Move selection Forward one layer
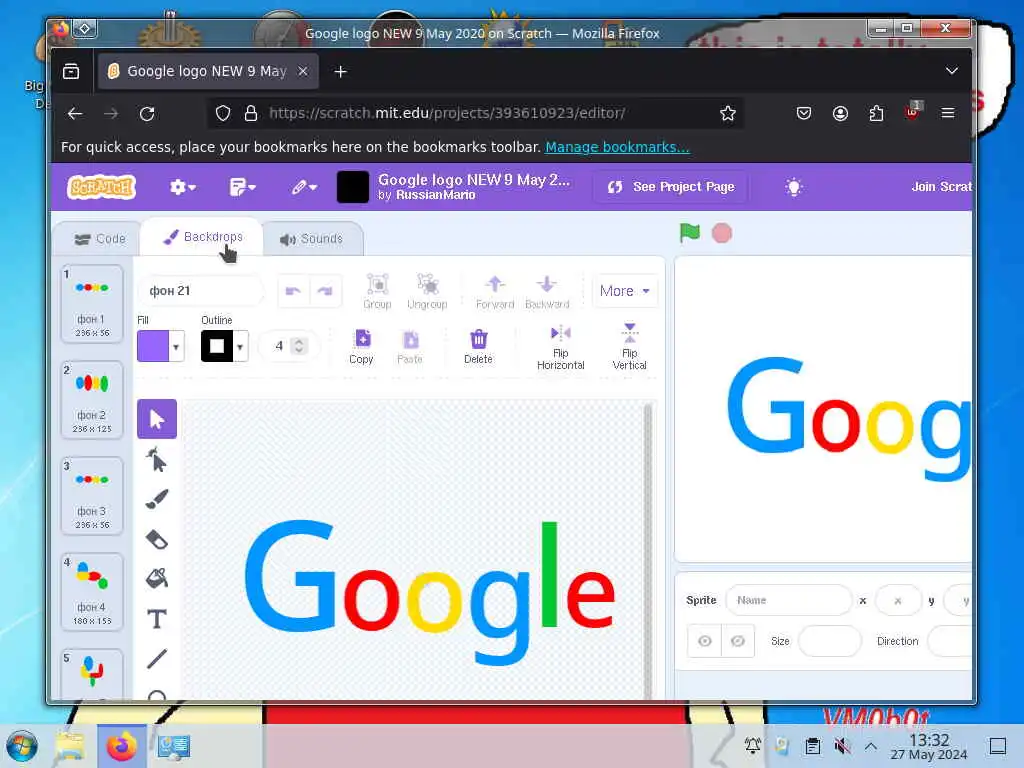The image size is (1024, 768). pyautogui.click(x=495, y=291)
